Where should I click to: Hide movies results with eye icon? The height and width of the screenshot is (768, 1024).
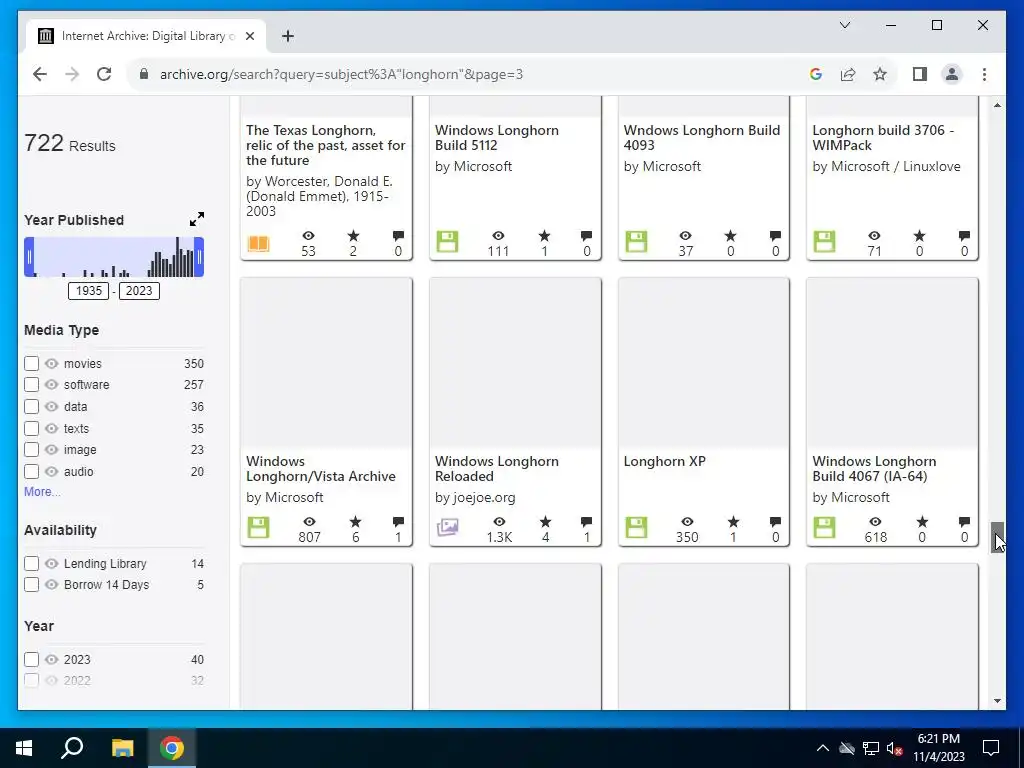pos(52,363)
